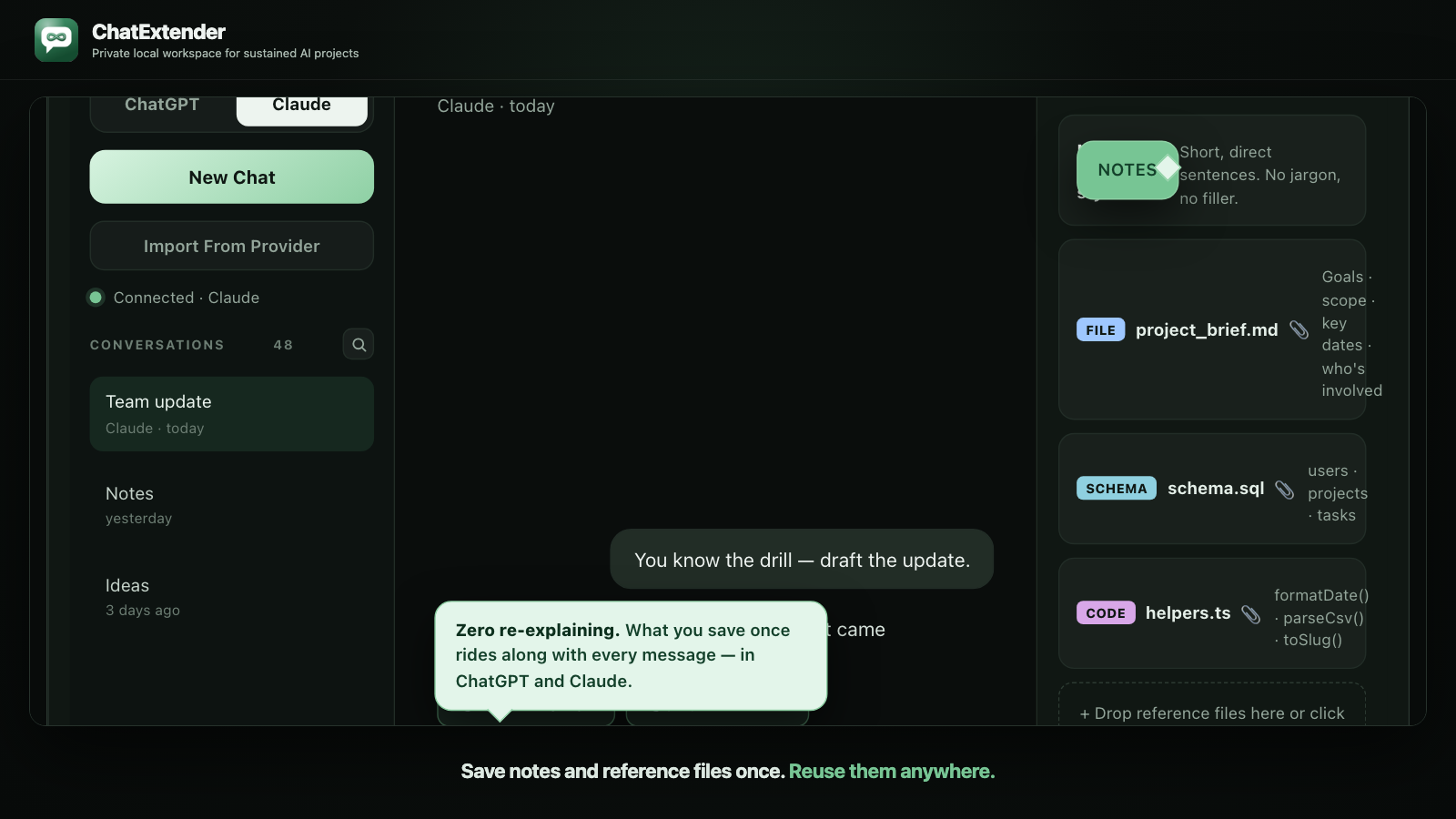Screen dimensions: 1456x819
Task: Click the ChatExtender title text
Action: pos(158,32)
